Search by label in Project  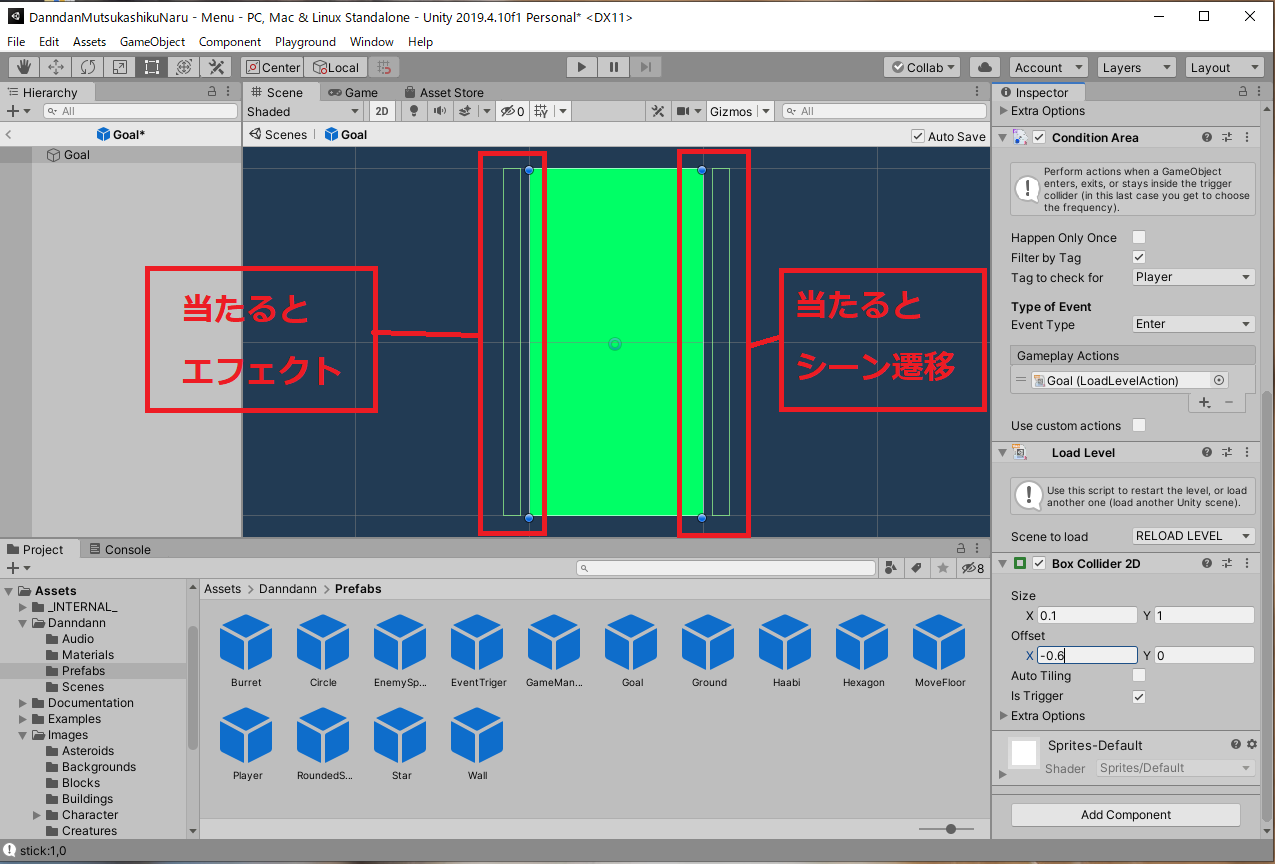tap(916, 568)
